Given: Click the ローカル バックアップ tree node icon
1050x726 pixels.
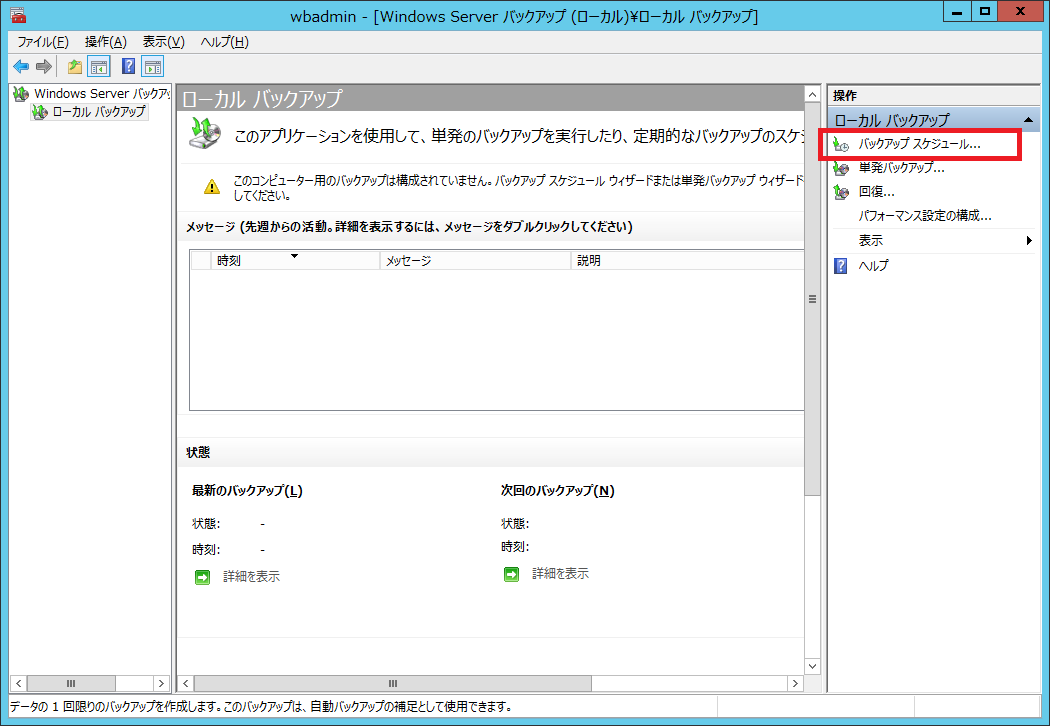Looking at the screenshot, I should 40,112.
